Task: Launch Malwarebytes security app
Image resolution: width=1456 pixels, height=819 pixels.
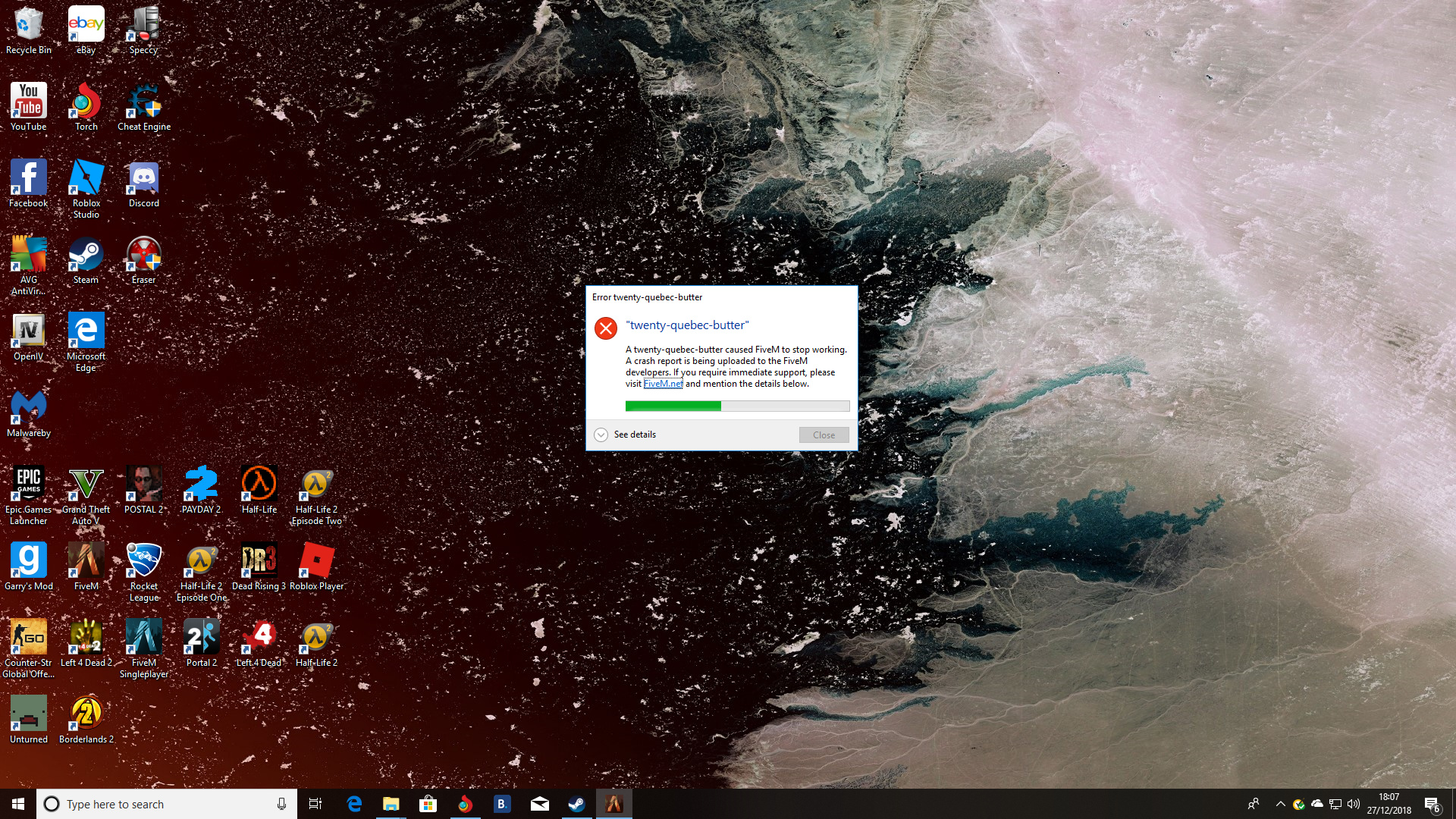Action: pos(28,413)
